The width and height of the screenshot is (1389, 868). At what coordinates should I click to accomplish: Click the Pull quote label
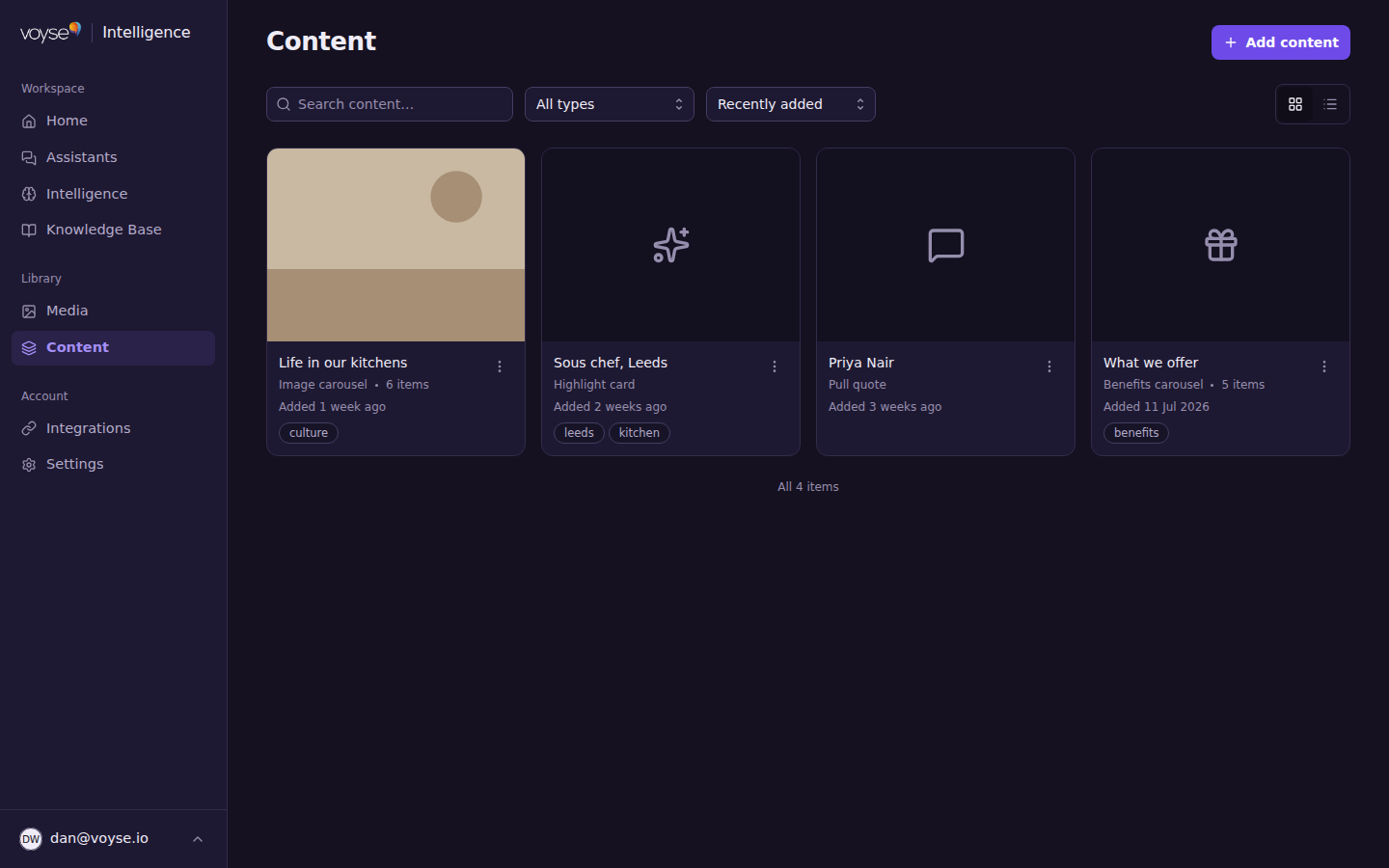858,385
